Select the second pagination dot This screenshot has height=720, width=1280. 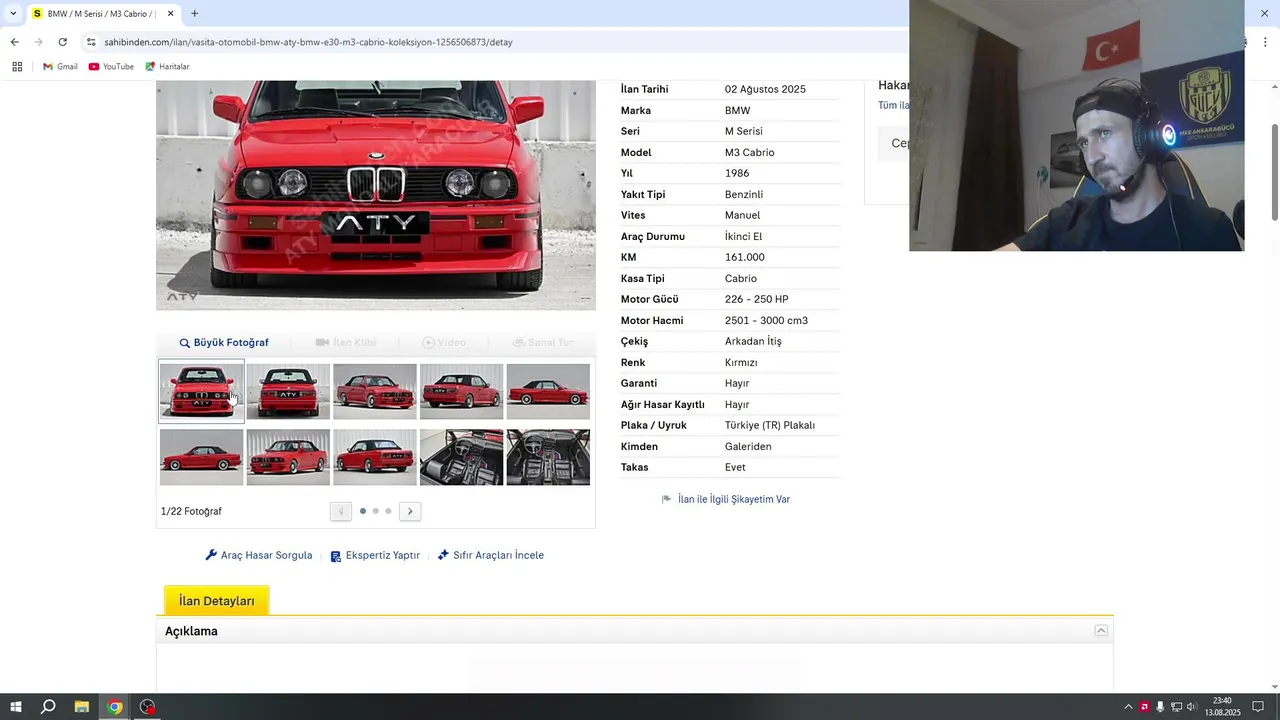click(375, 511)
